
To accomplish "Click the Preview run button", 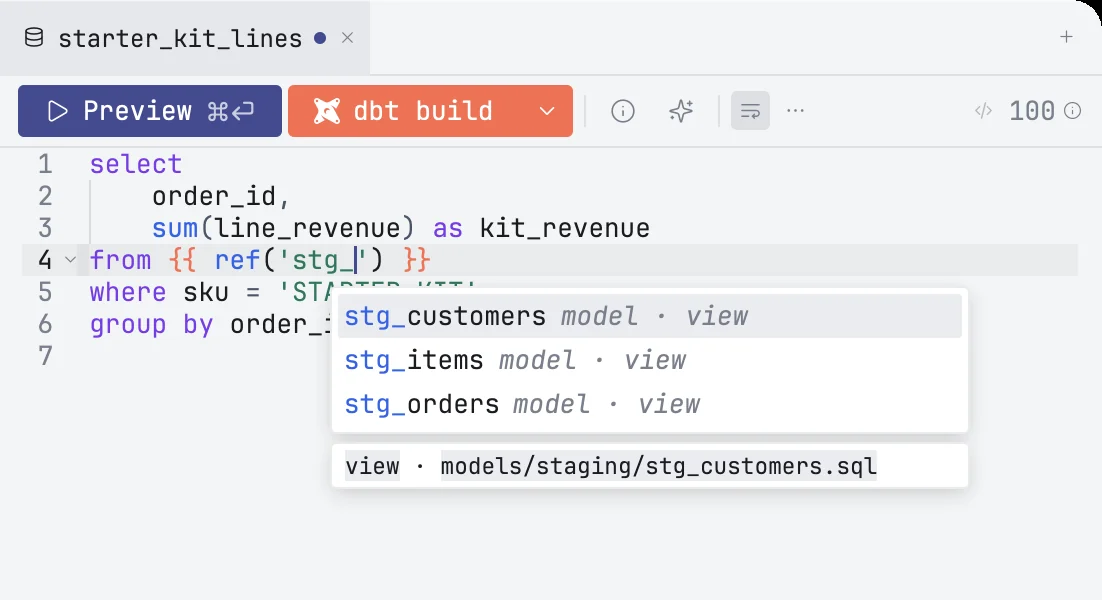I will coord(150,111).
